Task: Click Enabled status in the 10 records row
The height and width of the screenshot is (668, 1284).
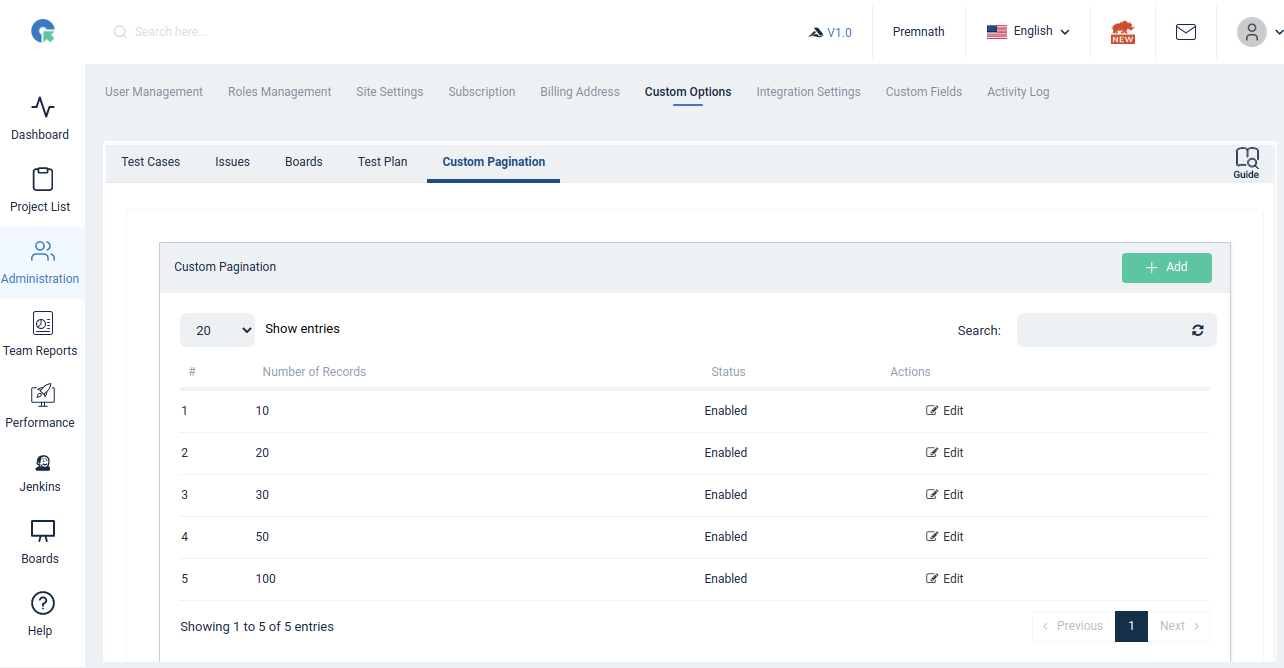Action: click(x=726, y=411)
